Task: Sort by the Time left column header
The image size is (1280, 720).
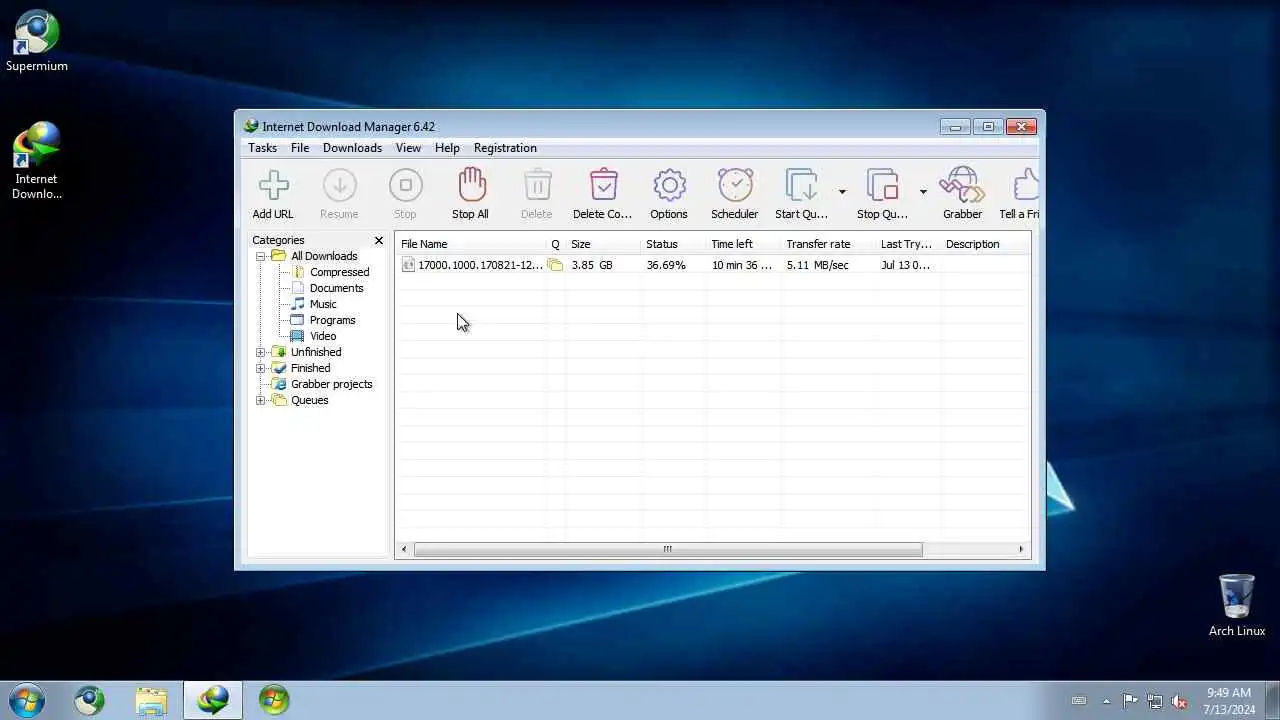Action: [x=743, y=244]
